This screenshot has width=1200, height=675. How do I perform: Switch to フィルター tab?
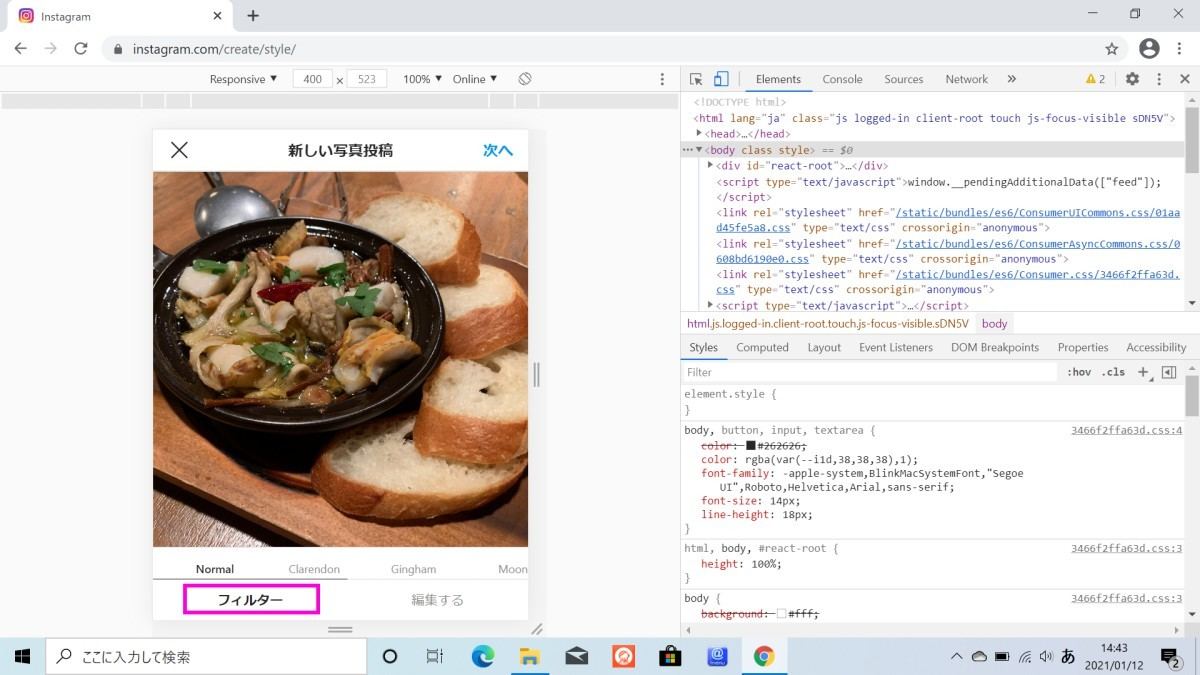(251, 600)
